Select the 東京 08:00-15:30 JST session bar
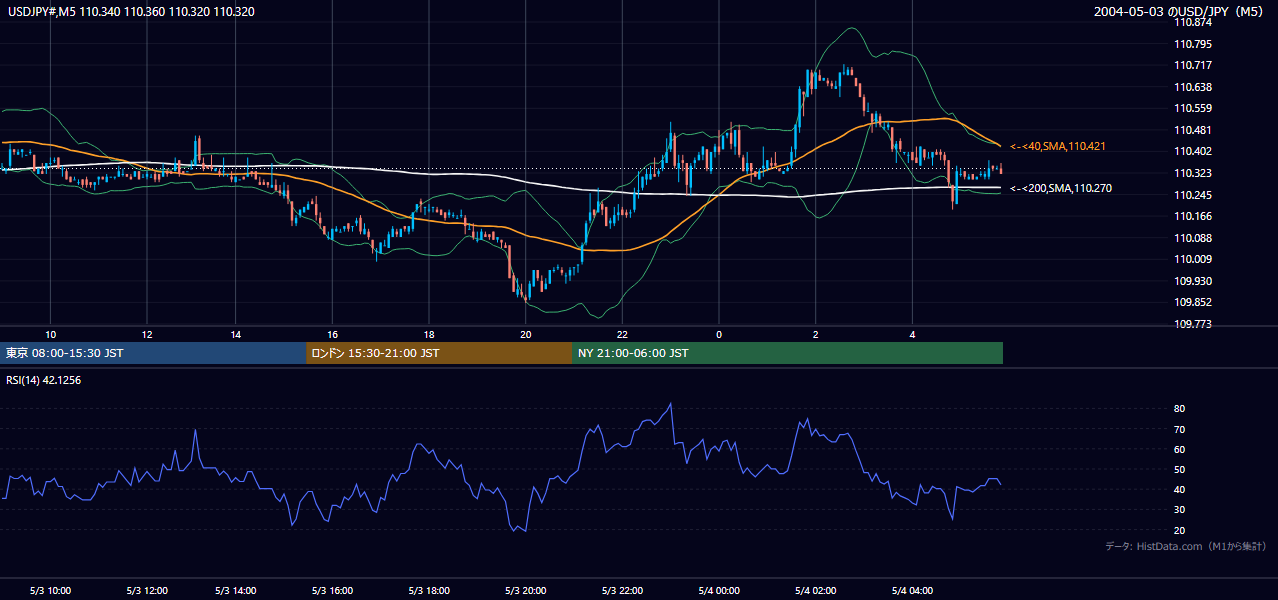The height and width of the screenshot is (600, 1278). (153, 353)
